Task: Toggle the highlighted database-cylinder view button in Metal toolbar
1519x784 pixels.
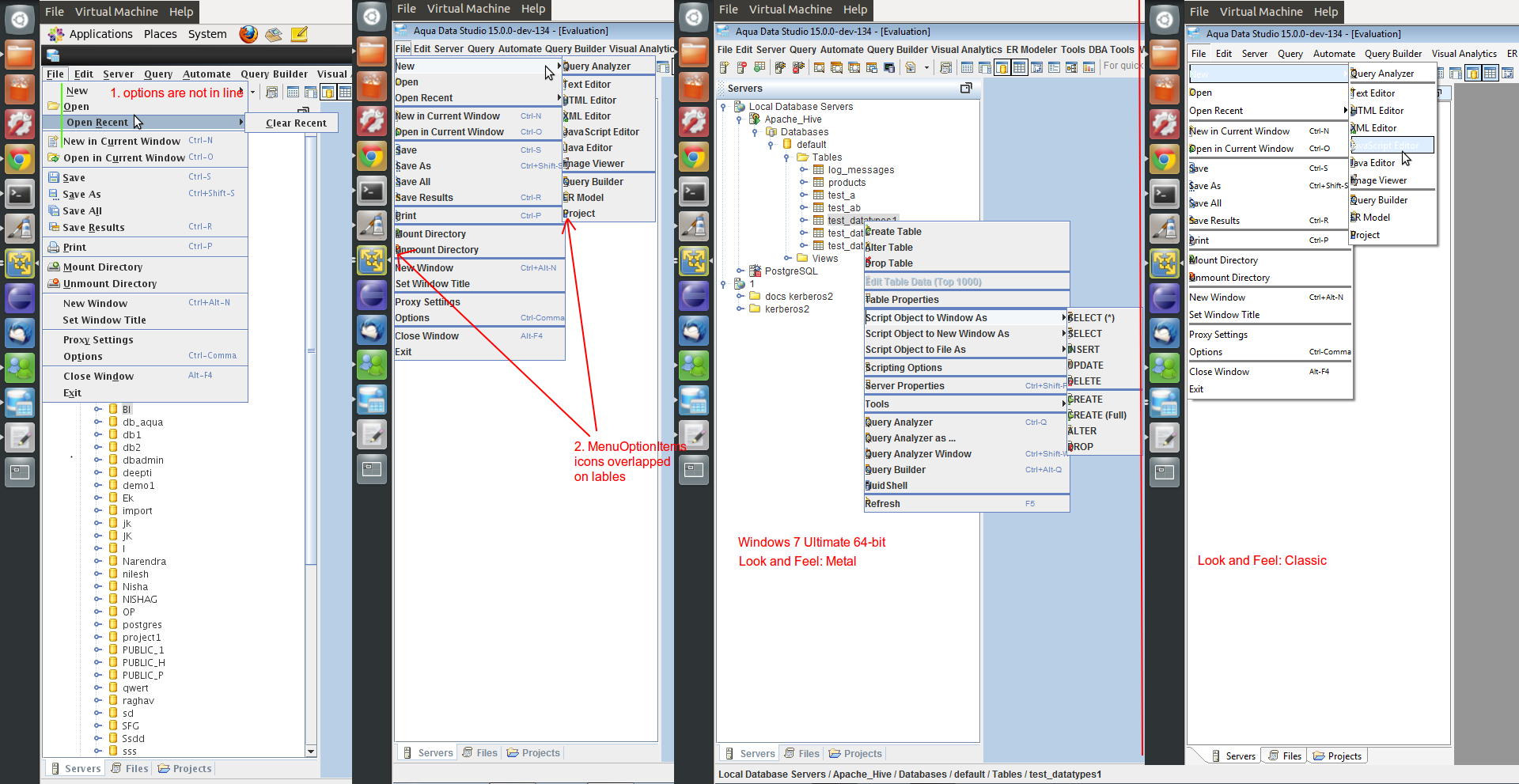Action: tap(1002, 68)
